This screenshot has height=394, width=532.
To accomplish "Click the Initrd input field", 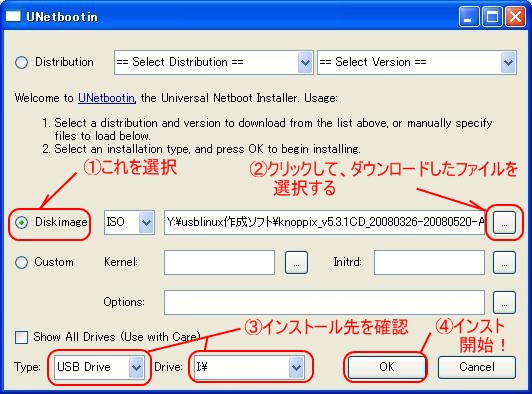I will tap(429, 262).
